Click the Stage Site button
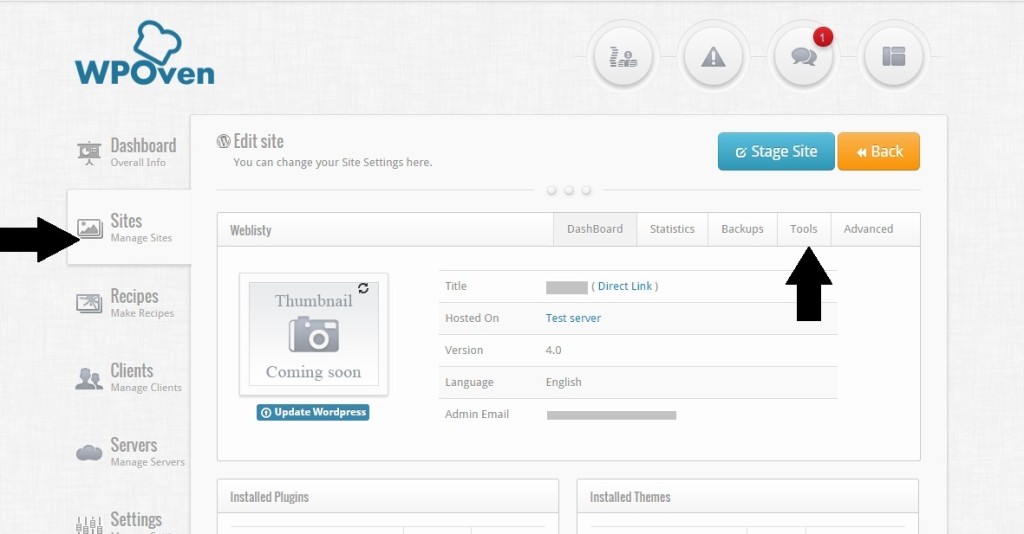 (x=776, y=151)
